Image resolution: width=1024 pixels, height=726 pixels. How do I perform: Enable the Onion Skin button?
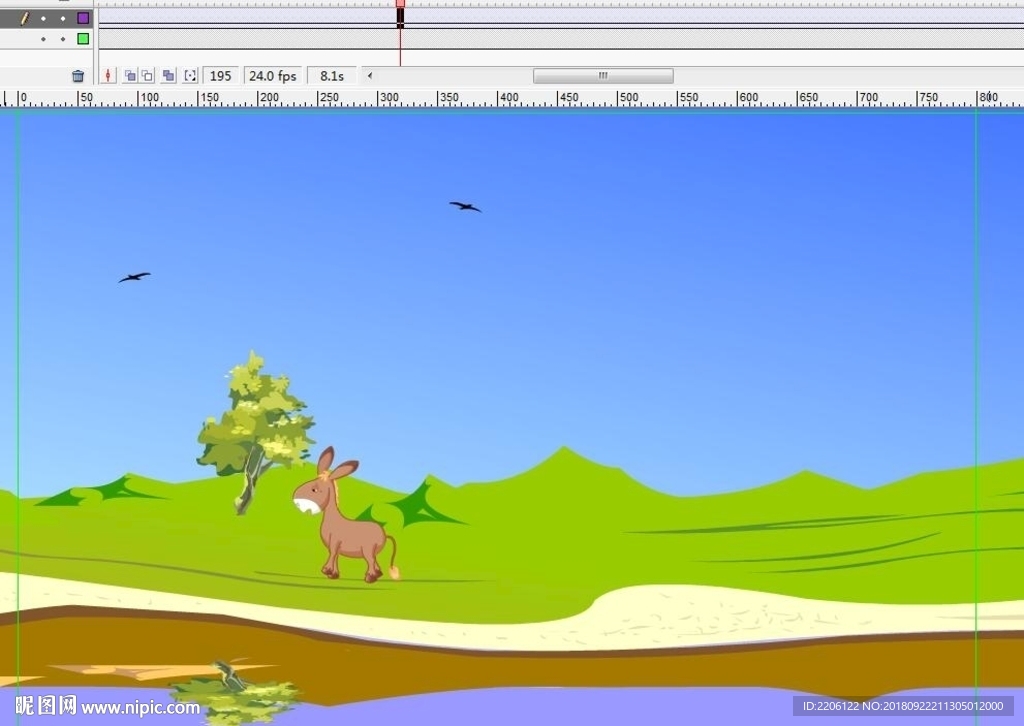(x=130, y=76)
